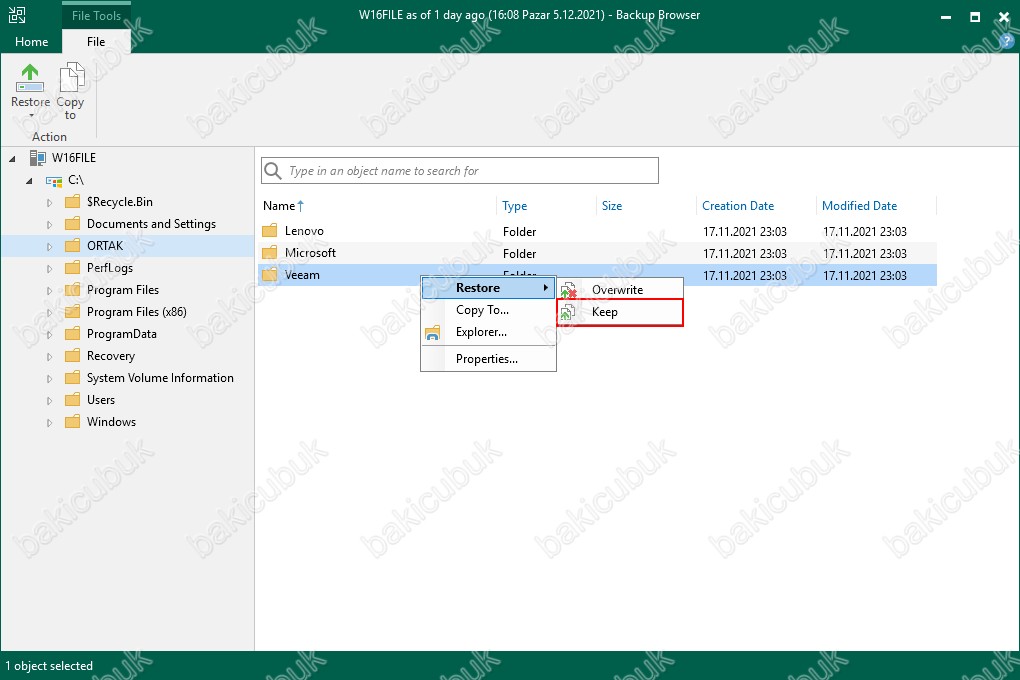Click the Keep restore icon in submenu

pos(568,312)
